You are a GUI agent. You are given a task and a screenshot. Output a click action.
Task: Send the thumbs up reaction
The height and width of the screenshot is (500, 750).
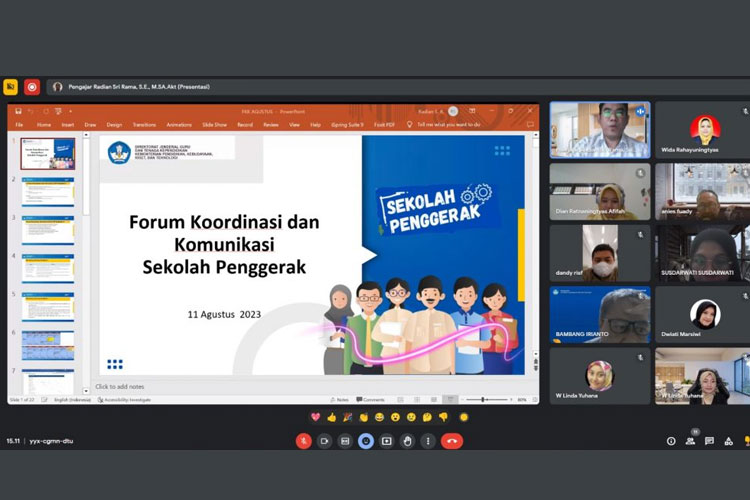pos(332,417)
